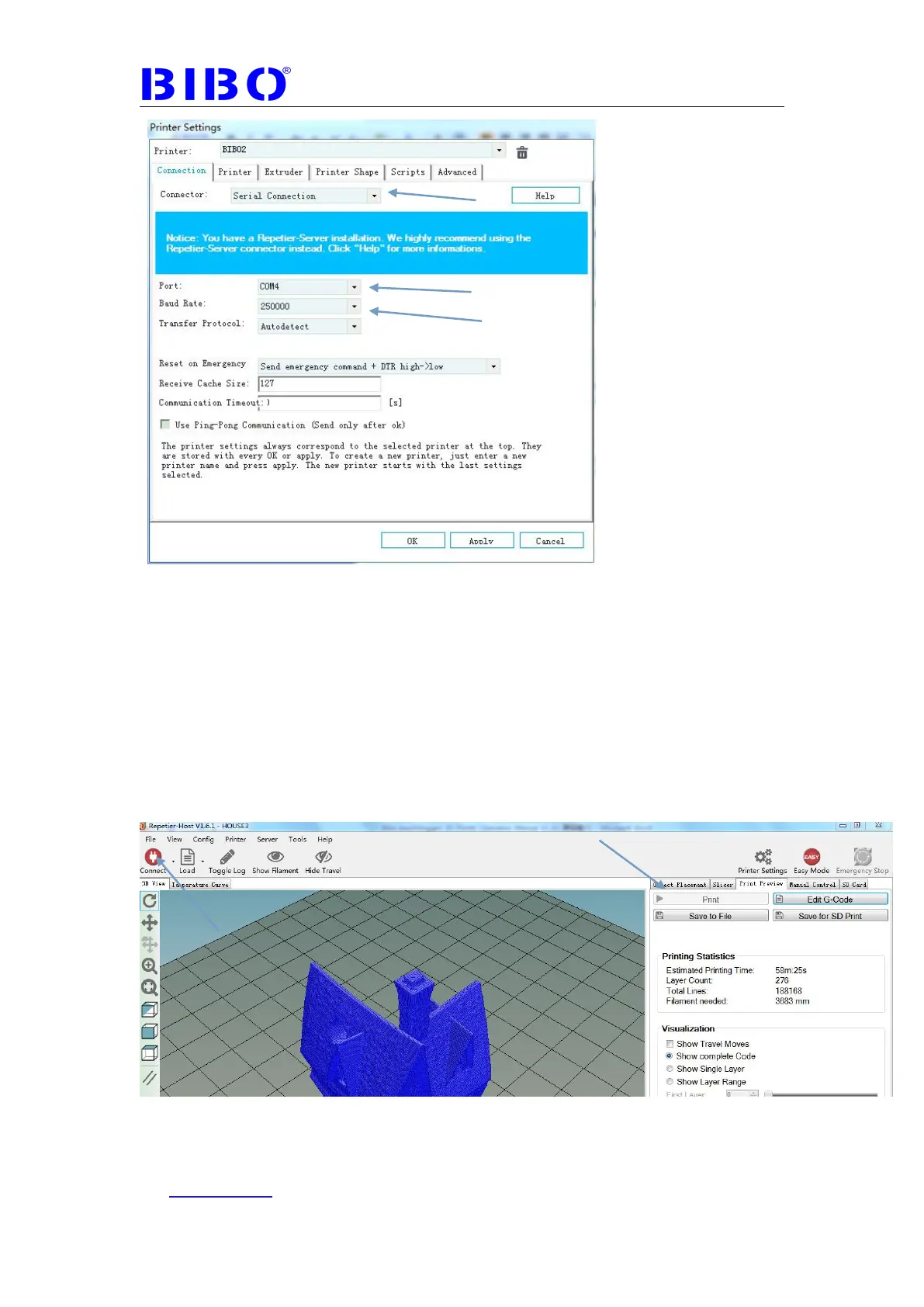Click the Save for SD Print button
Viewport: 924px width, 1307px height.
point(830,916)
